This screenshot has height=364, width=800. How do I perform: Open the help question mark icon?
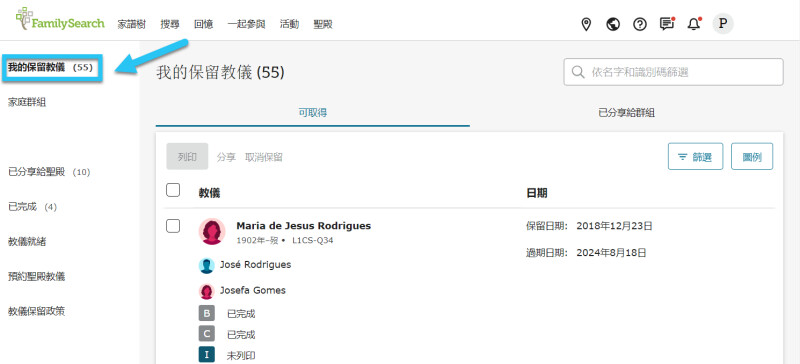(x=640, y=24)
